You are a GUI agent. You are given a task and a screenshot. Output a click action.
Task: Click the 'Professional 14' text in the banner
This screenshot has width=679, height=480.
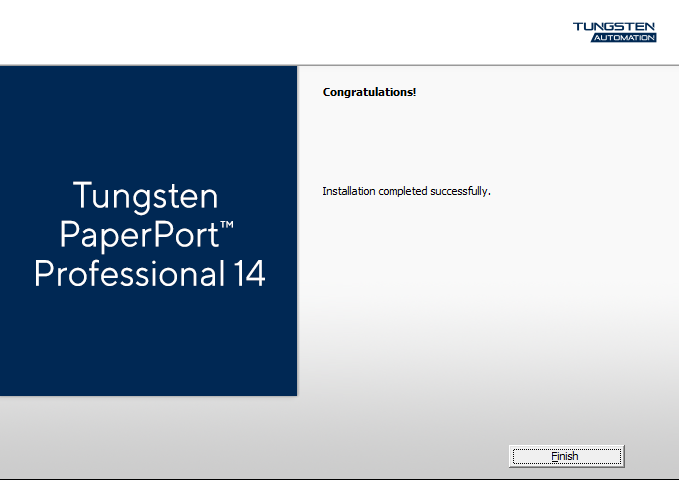tap(149, 274)
